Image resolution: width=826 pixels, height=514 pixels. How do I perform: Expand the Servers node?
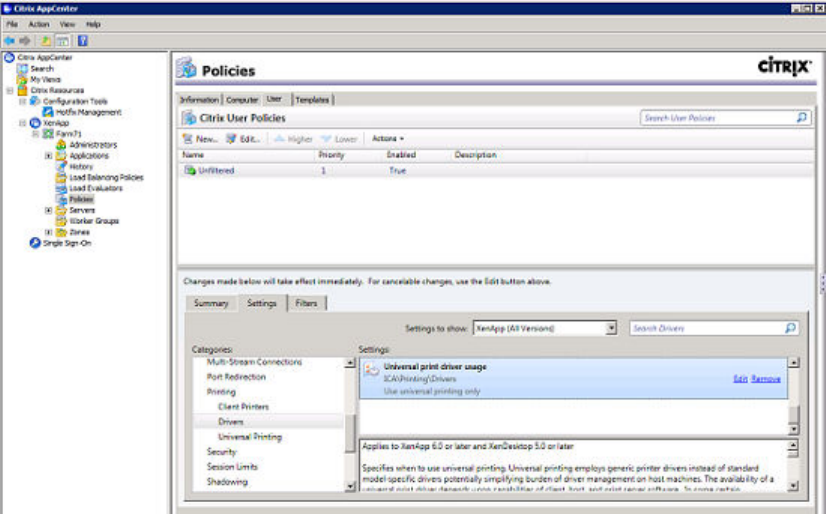(48, 210)
